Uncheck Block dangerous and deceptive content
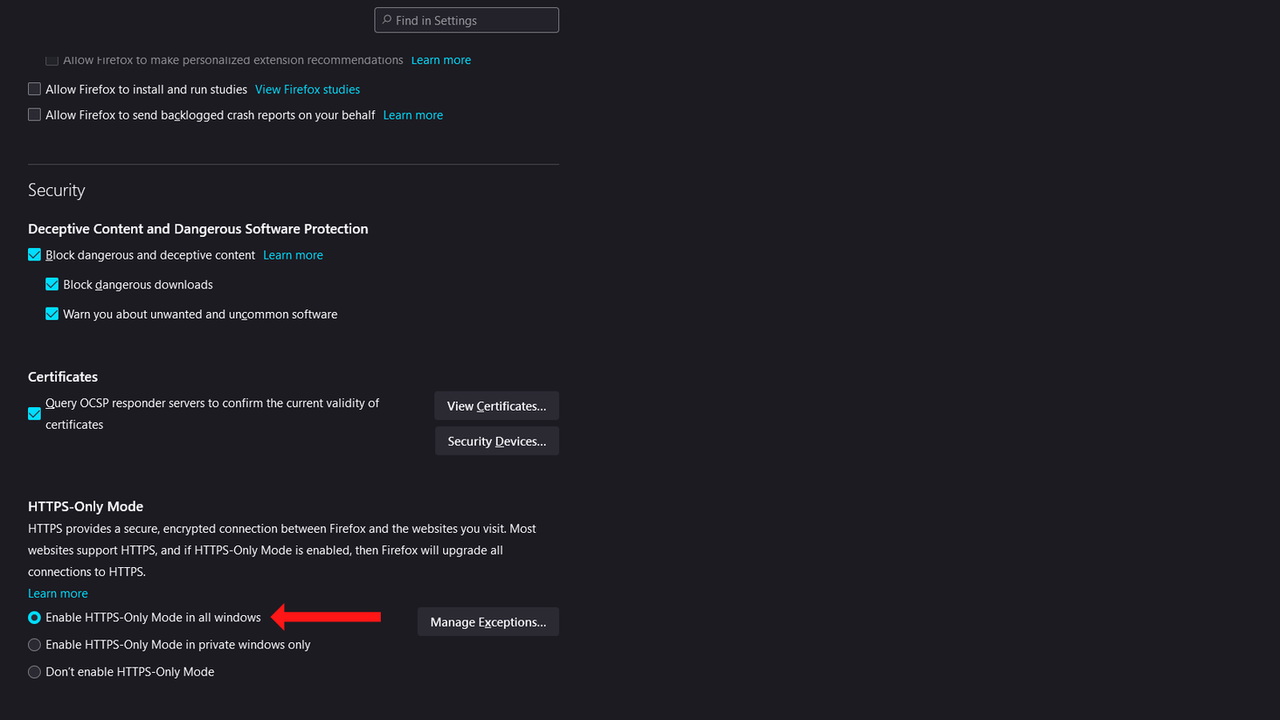 click(35, 255)
